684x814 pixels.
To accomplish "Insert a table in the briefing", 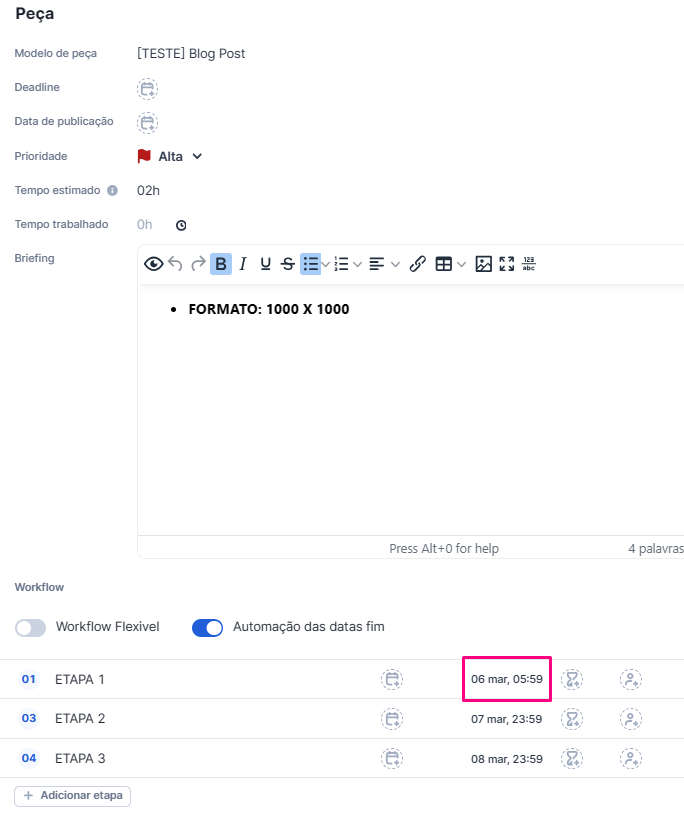I will pyautogui.click(x=444, y=264).
